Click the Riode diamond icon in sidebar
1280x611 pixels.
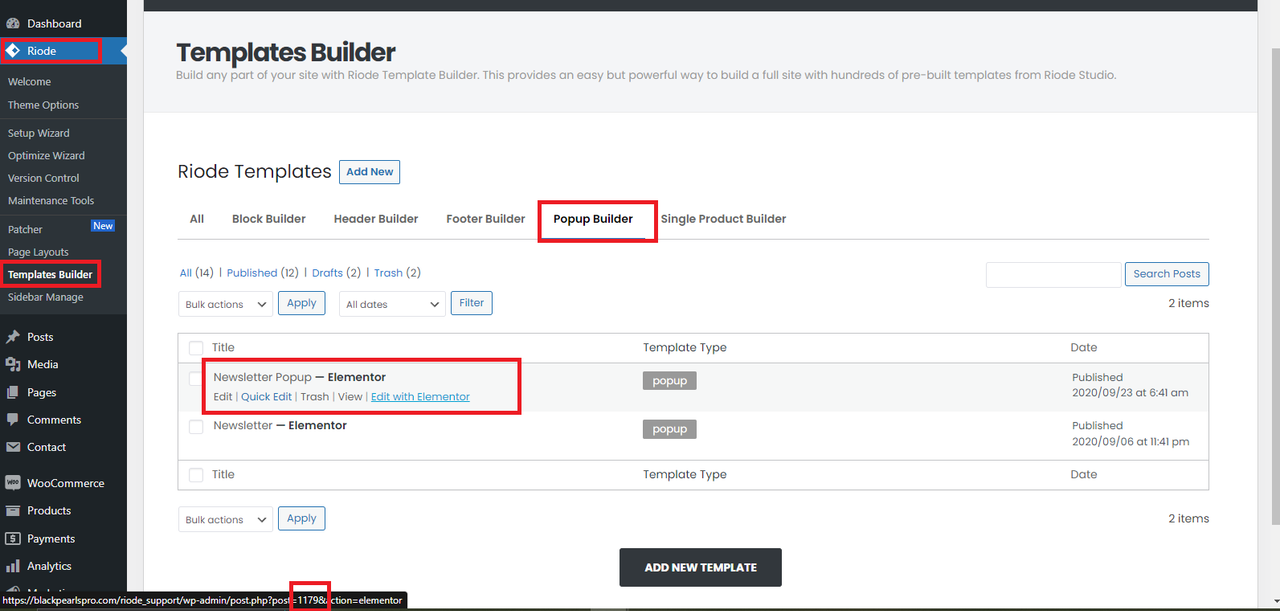coord(13,51)
